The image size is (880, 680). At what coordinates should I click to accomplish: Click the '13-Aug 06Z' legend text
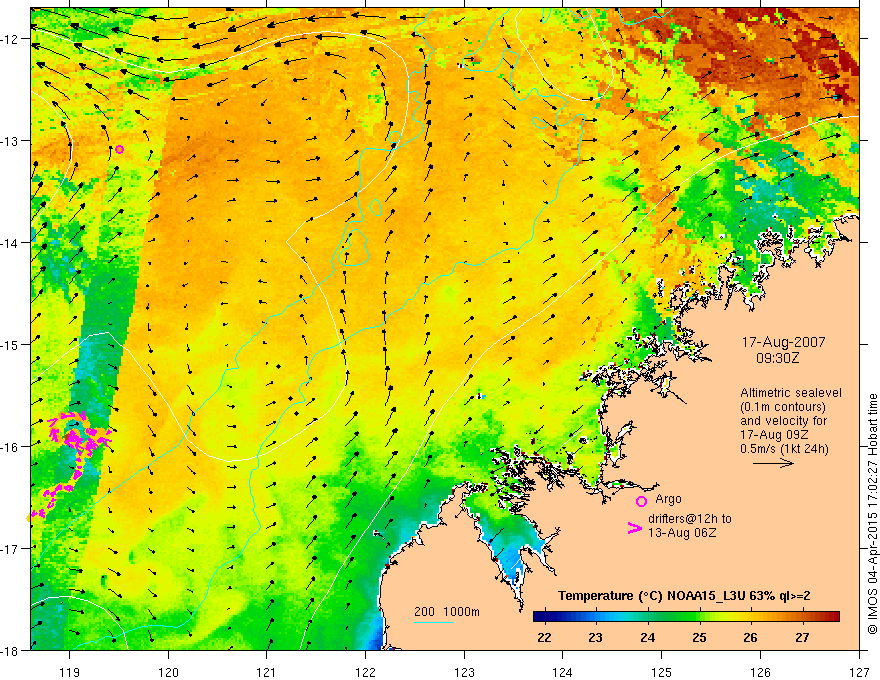(682, 533)
